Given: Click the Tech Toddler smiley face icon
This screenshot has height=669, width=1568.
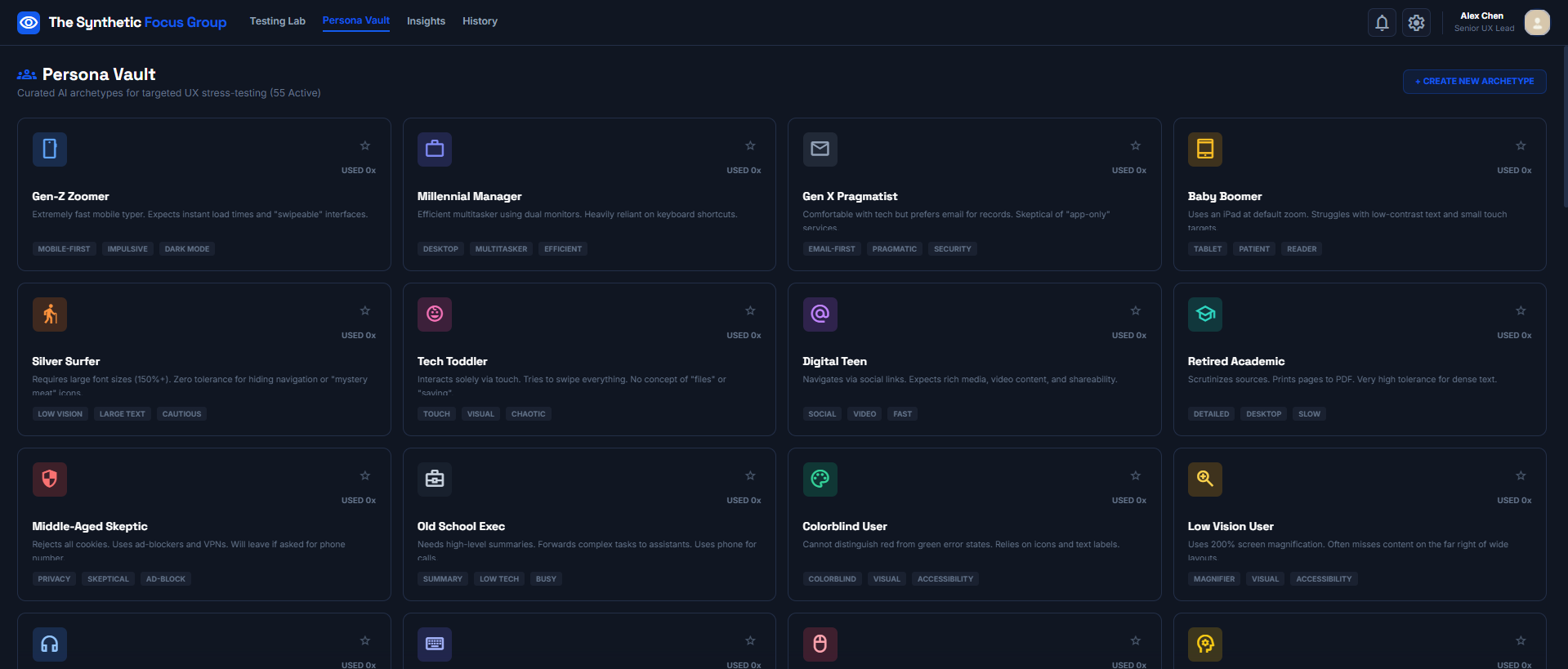Looking at the screenshot, I should [x=435, y=314].
